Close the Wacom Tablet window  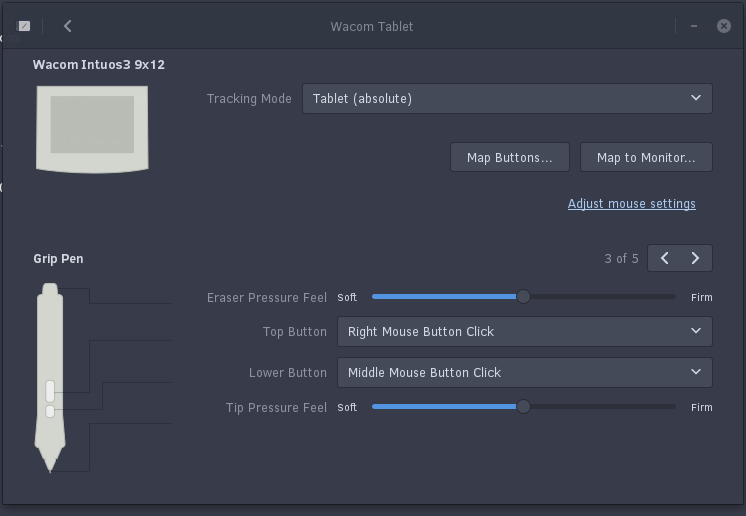724,26
